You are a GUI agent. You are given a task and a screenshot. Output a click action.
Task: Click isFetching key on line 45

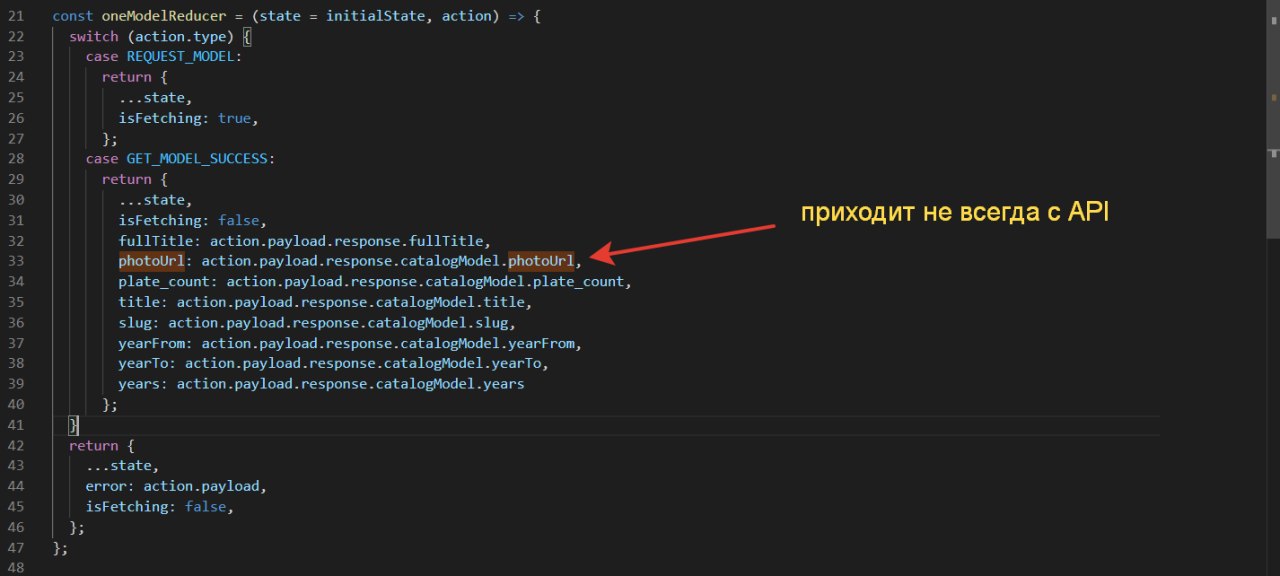click(x=126, y=507)
